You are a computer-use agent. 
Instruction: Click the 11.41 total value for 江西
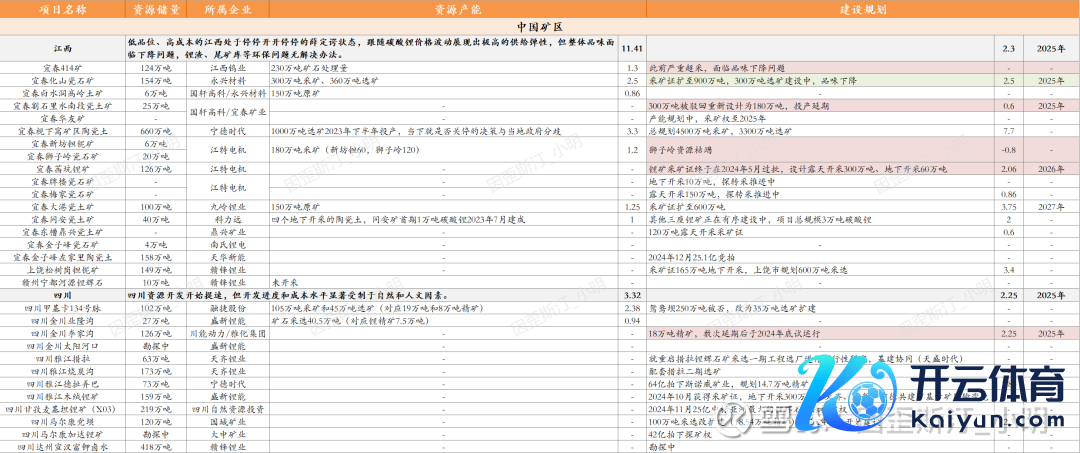click(631, 47)
